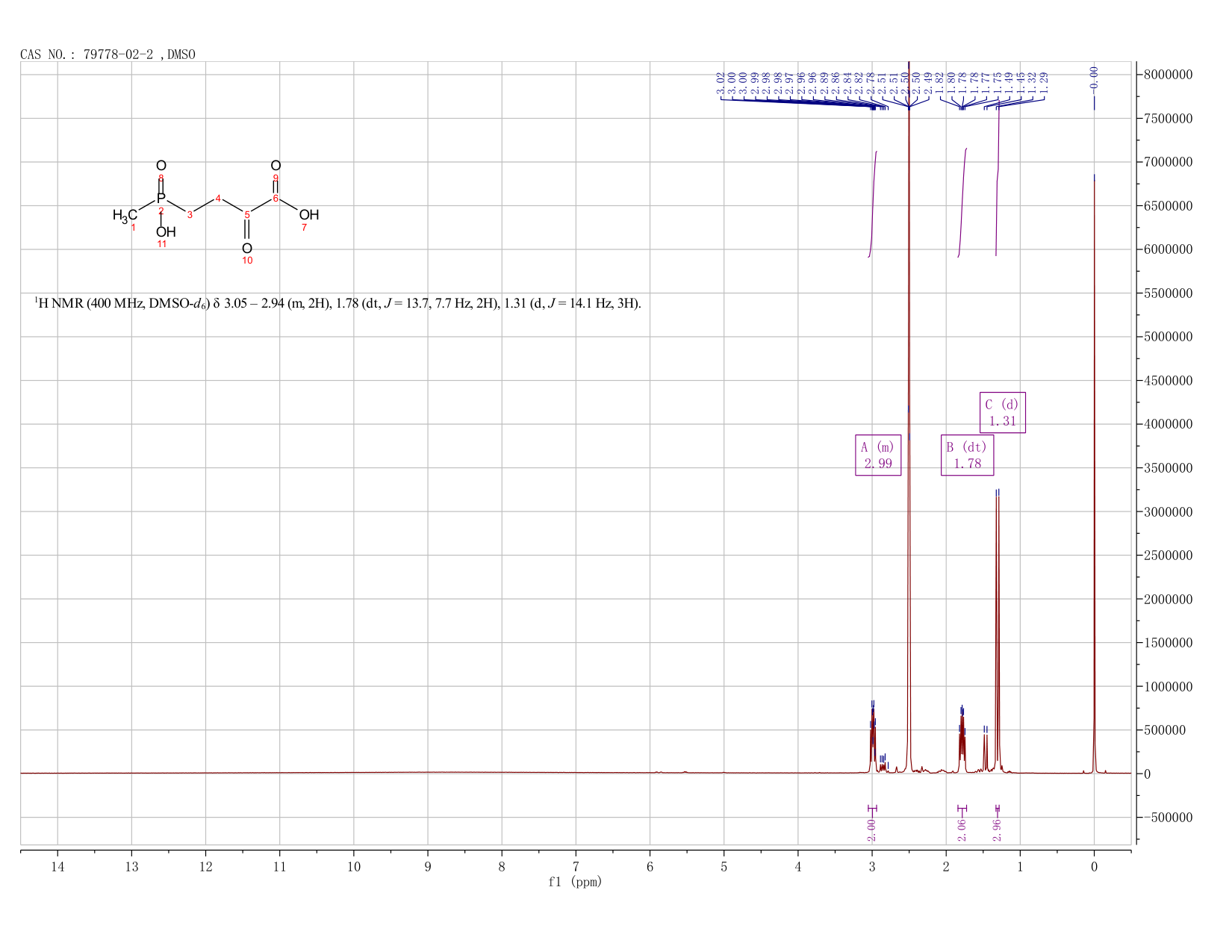Click the tall DMSO solvent peak at 2.50

pyautogui.click(x=909, y=418)
